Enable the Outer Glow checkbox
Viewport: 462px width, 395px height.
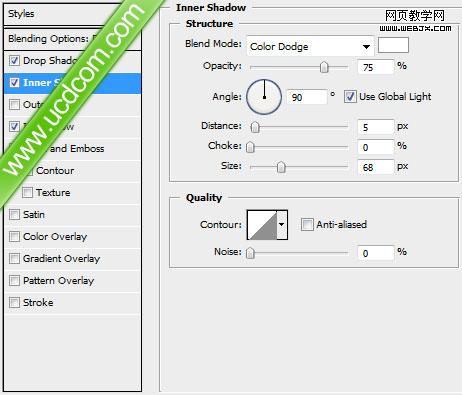point(14,104)
